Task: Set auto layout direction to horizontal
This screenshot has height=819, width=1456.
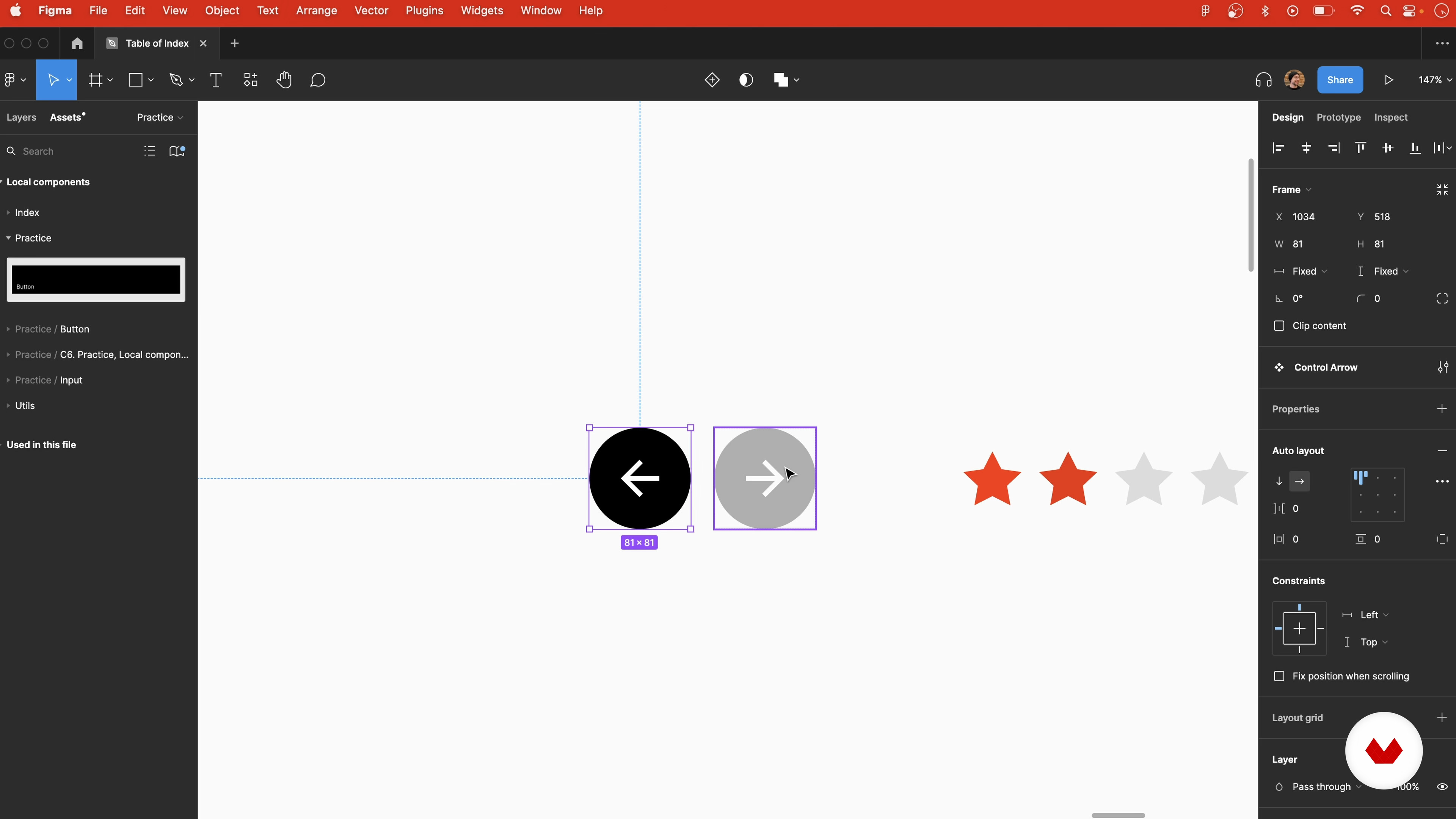Action: pyautogui.click(x=1299, y=481)
